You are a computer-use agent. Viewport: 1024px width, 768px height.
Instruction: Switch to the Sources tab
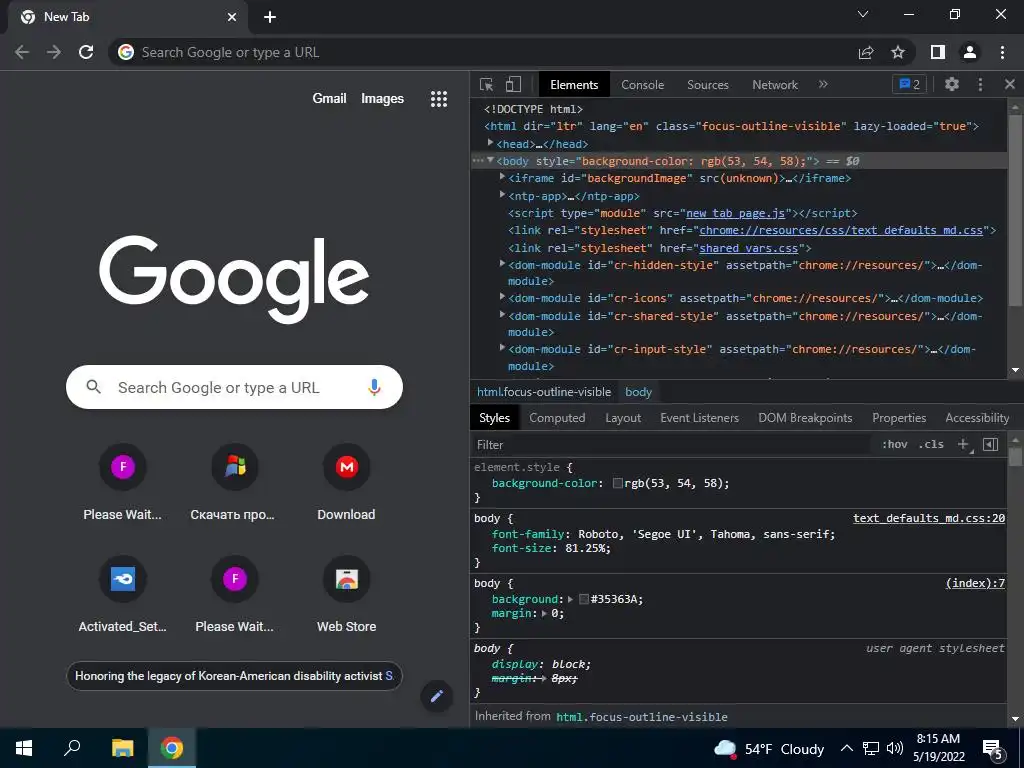[707, 84]
